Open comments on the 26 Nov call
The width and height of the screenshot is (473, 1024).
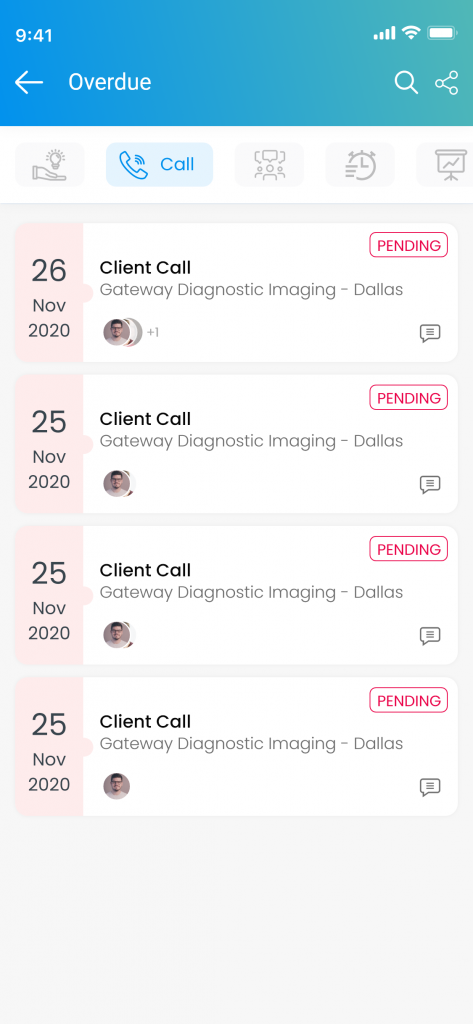click(430, 333)
